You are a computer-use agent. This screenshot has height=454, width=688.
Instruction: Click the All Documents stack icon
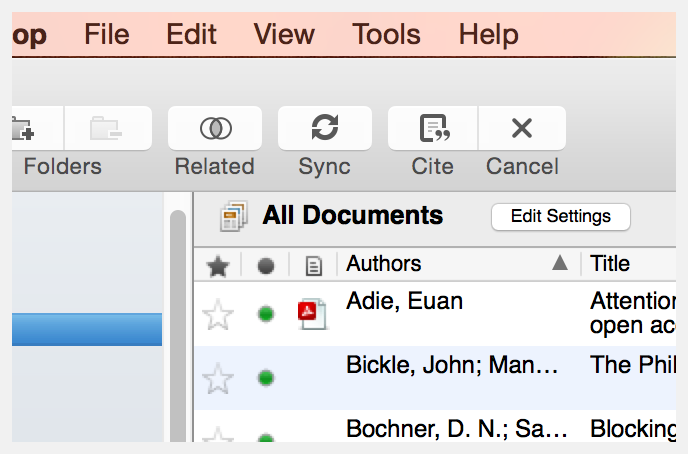coord(234,216)
